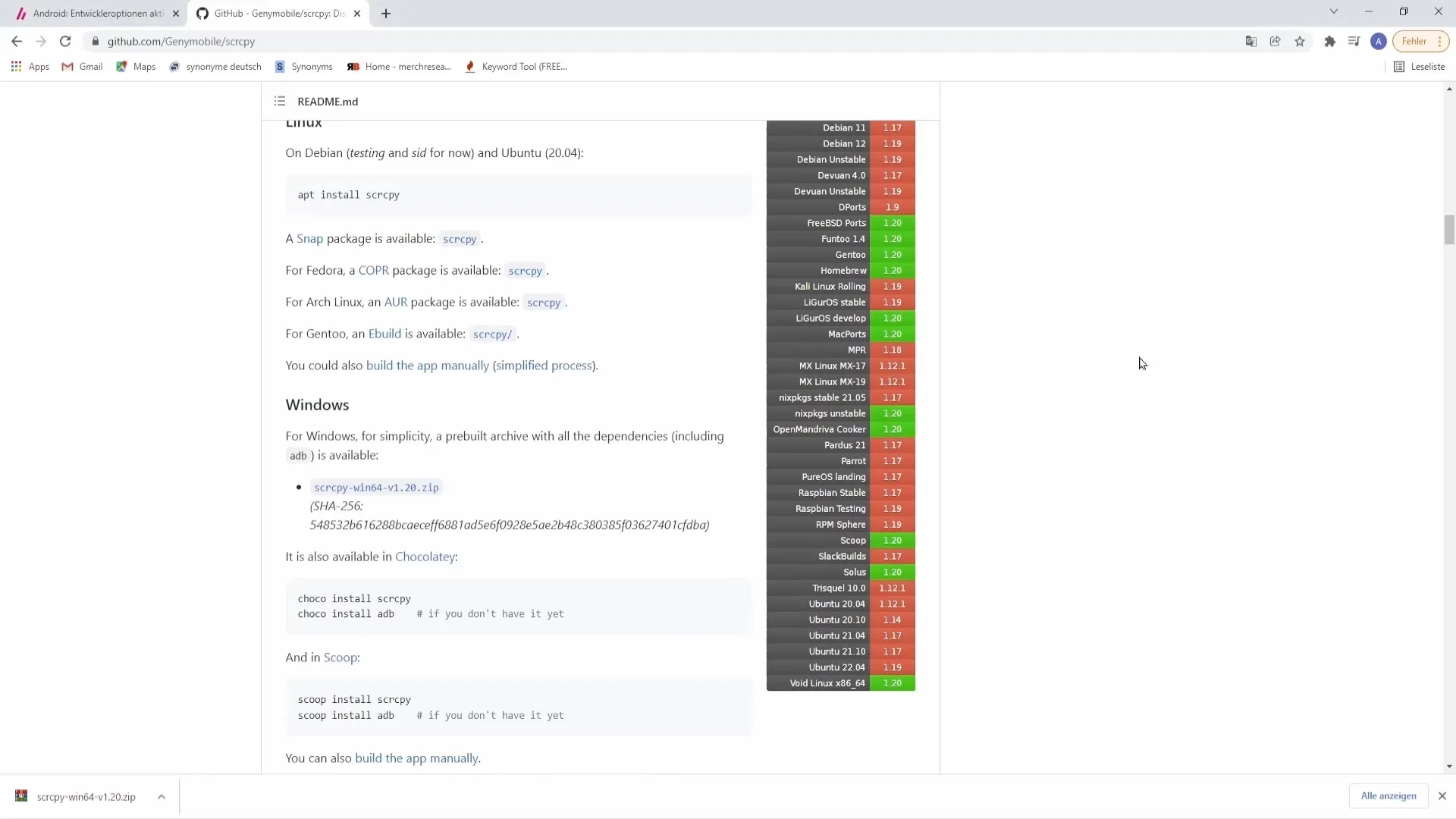Click the Void Linux x86_64 badge row
Image resolution: width=1456 pixels, height=819 pixels.
pyautogui.click(x=841, y=683)
